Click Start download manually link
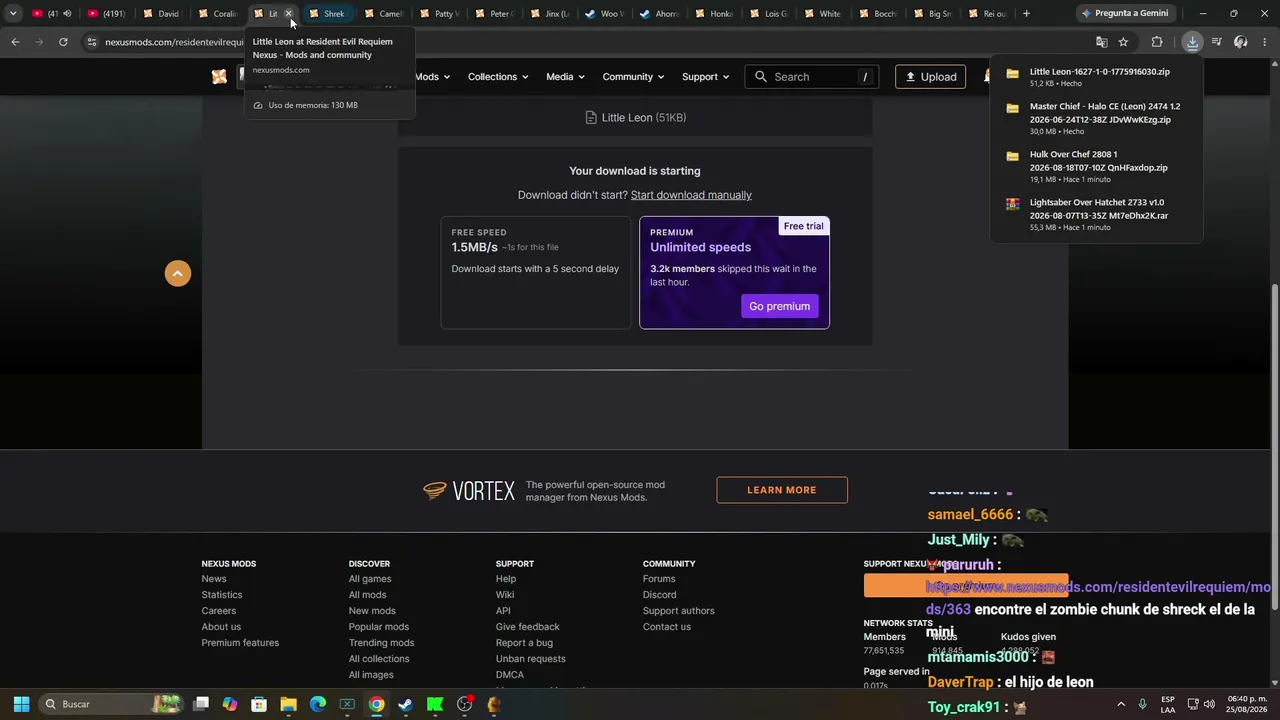Image resolution: width=1280 pixels, height=720 pixels. point(691,195)
